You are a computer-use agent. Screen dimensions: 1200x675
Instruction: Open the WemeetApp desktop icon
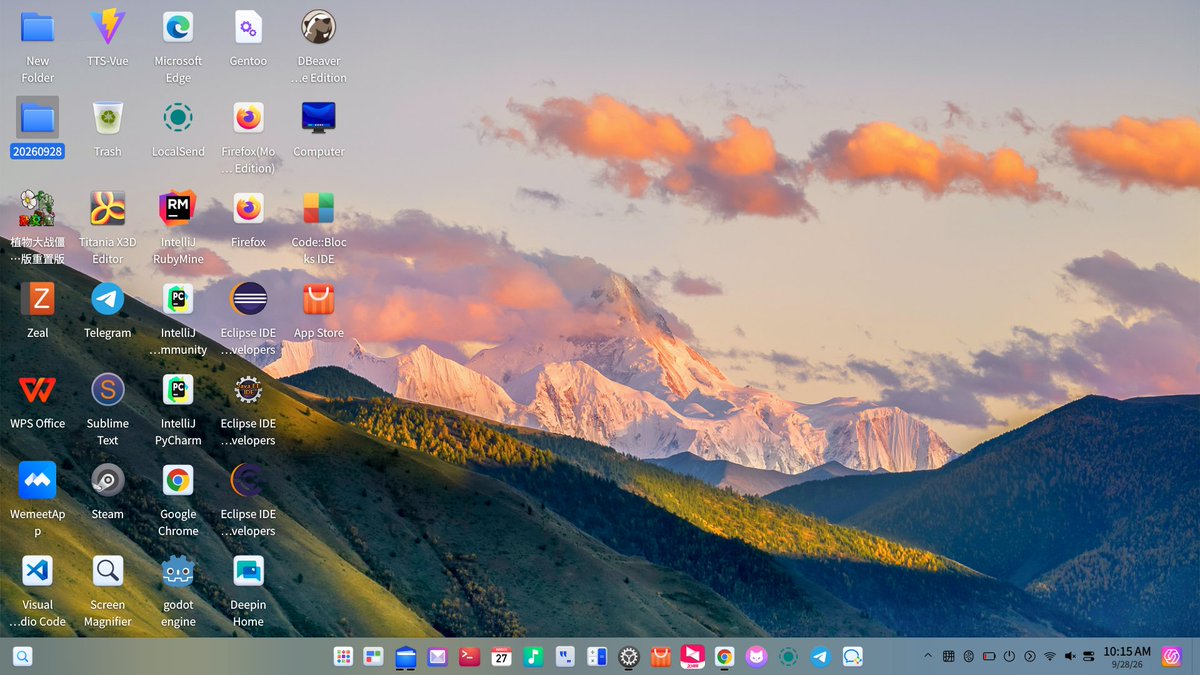tap(38, 480)
